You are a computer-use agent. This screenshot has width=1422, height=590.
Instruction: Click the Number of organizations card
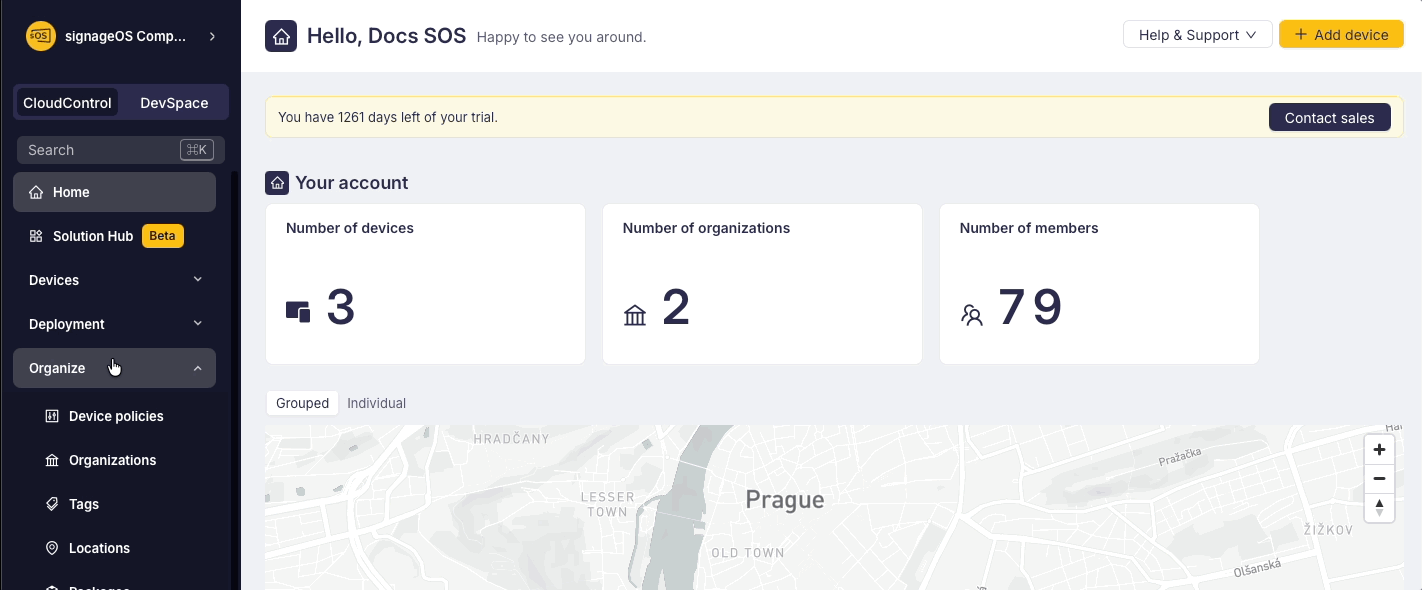click(x=762, y=284)
